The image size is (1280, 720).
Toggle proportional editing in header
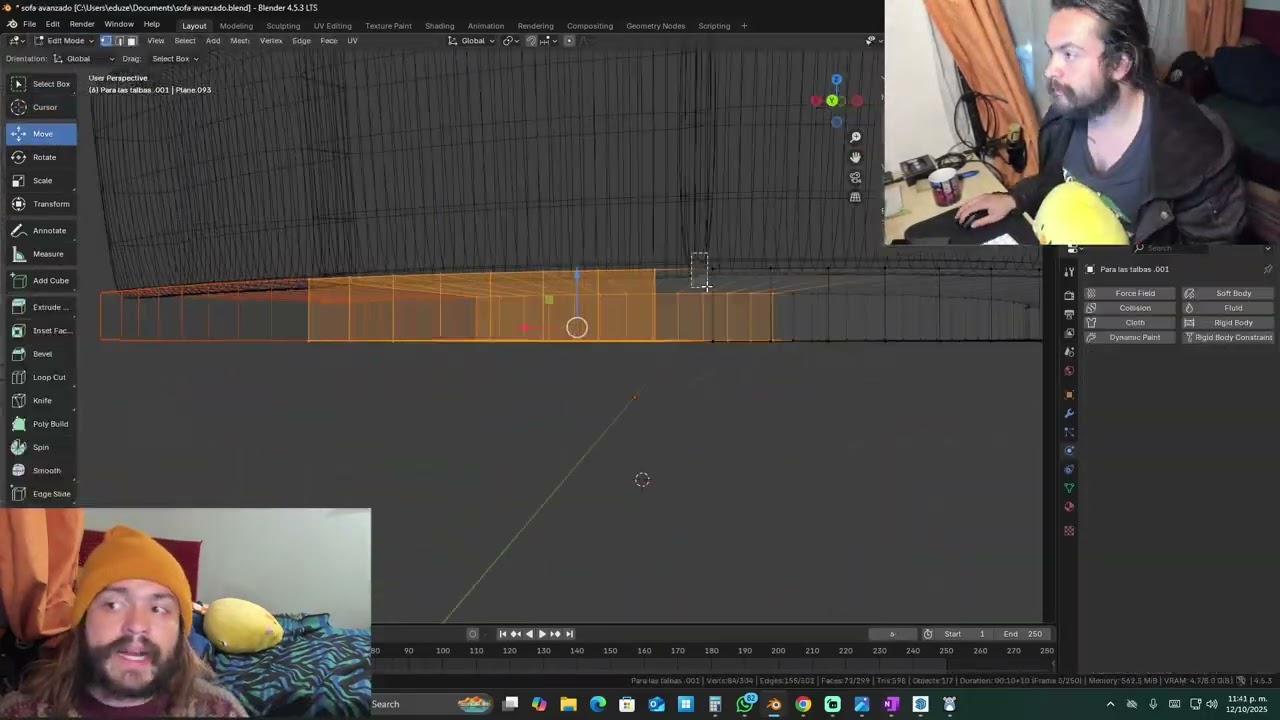tap(569, 41)
